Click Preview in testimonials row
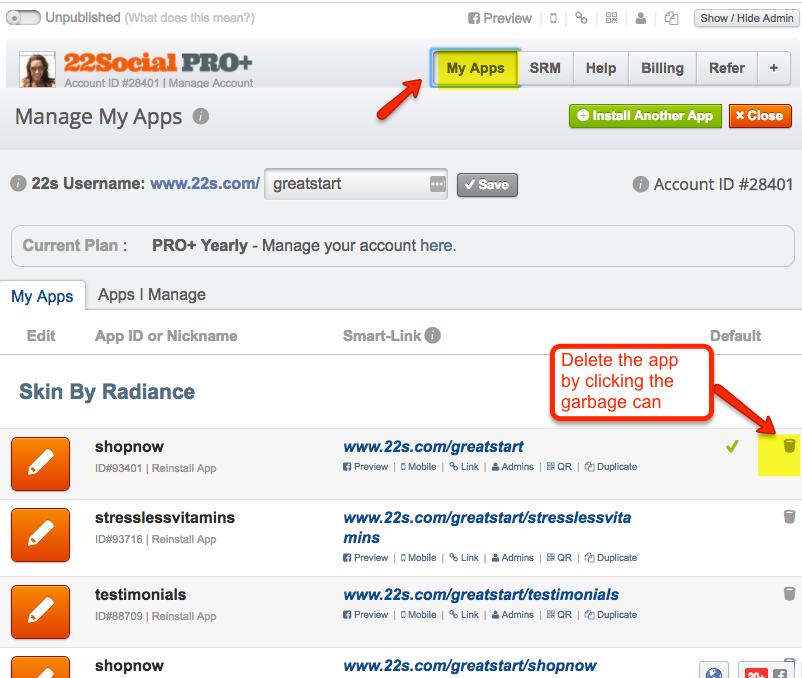802x678 pixels. click(366, 615)
